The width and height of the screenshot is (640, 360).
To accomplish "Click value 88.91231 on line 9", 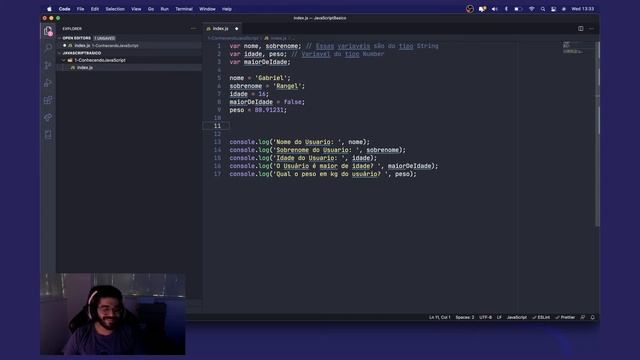I will click(x=269, y=110).
